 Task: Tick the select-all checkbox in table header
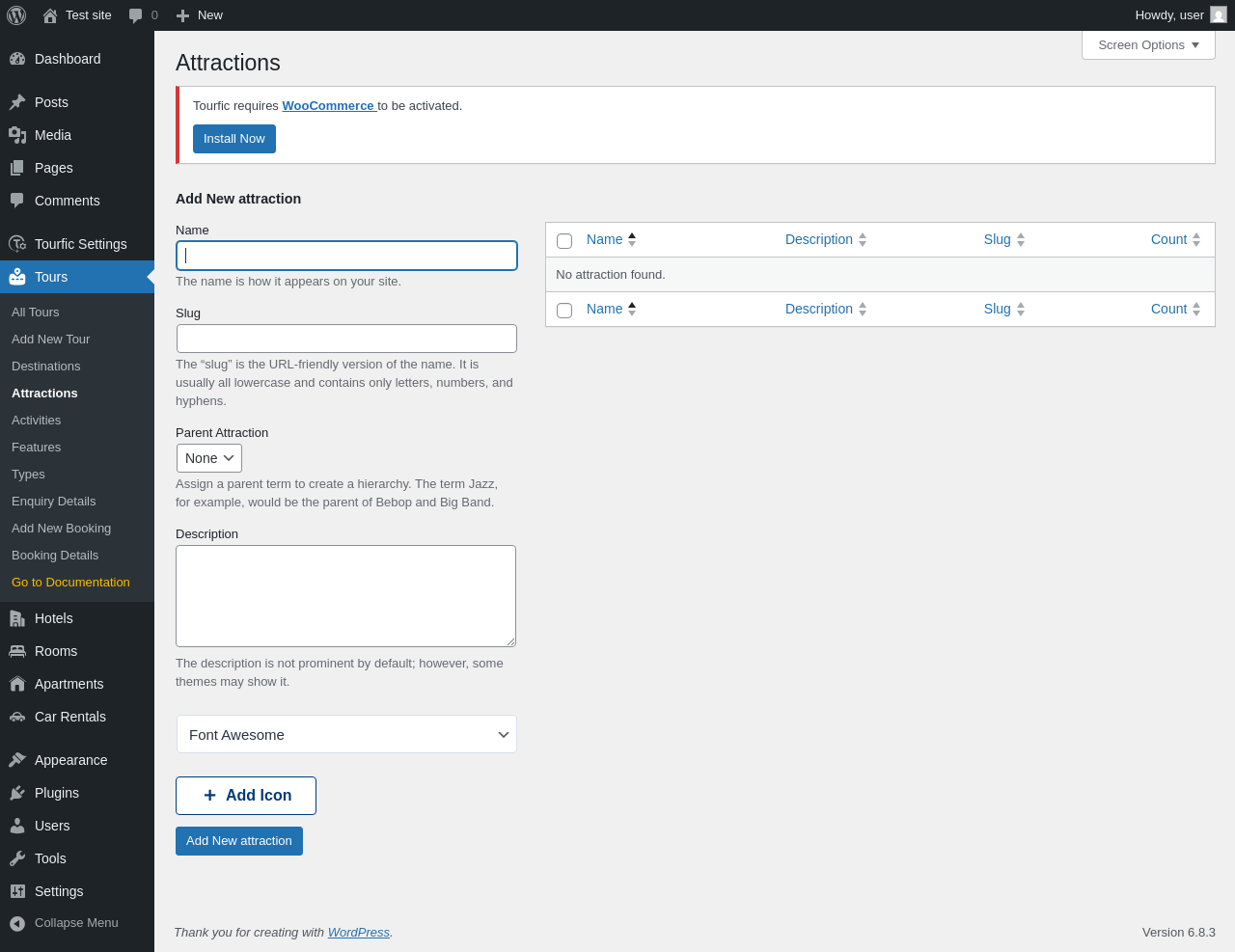tap(564, 240)
